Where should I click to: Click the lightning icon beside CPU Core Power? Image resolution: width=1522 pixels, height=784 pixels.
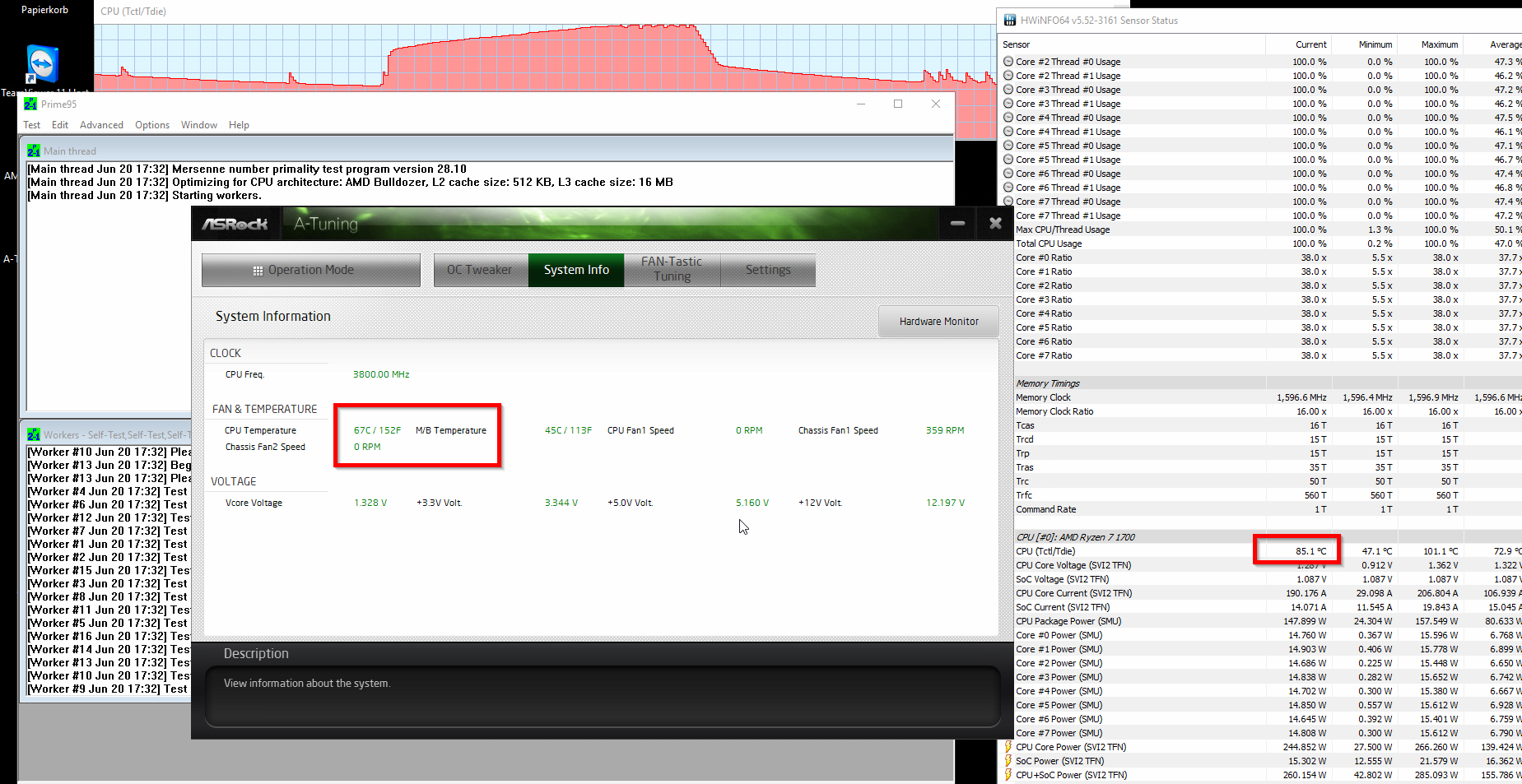click(1008, 747)
